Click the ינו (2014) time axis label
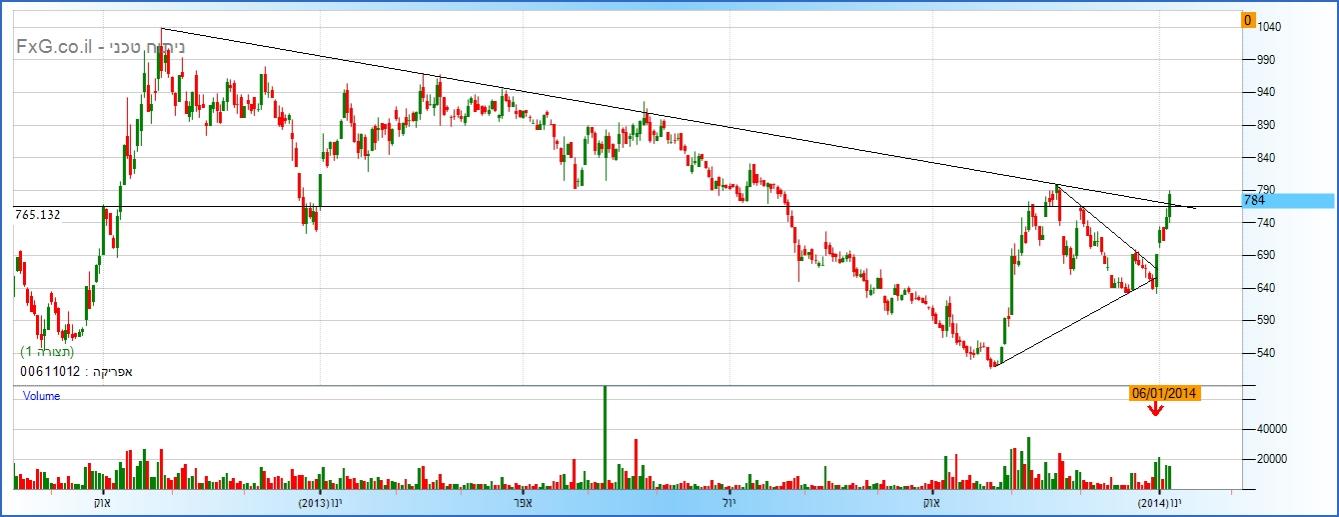Screen dimensions: 1339x517 1158,501
